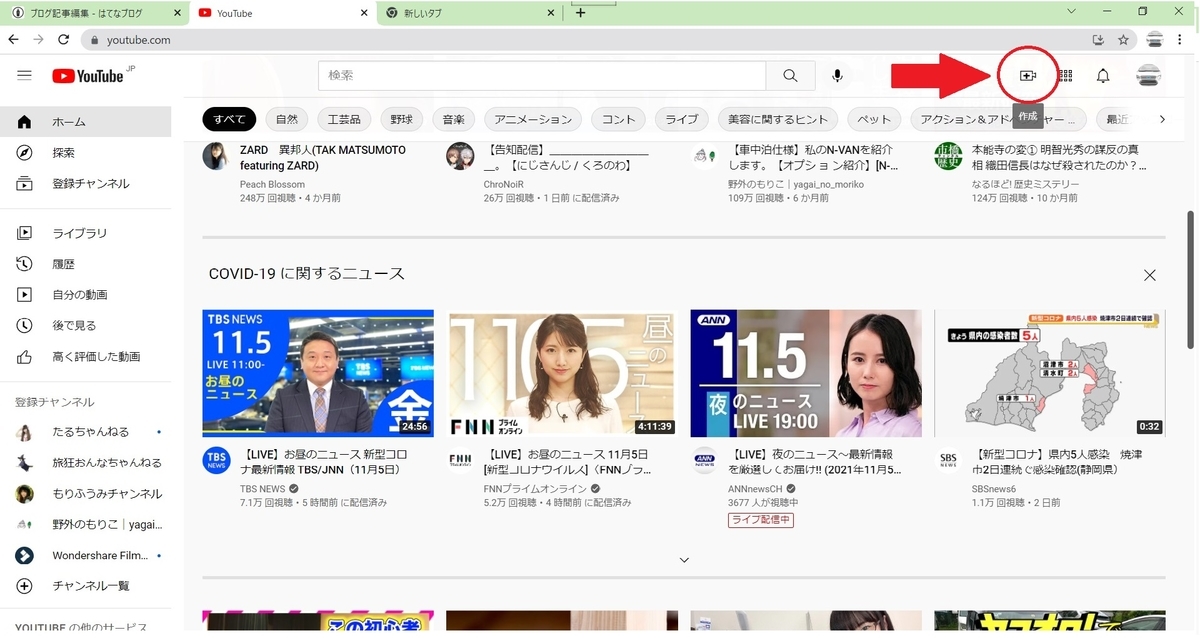Close the 新しいタブ browser tab
This screenshot has width=1200, height=638.
click(550, 13)
